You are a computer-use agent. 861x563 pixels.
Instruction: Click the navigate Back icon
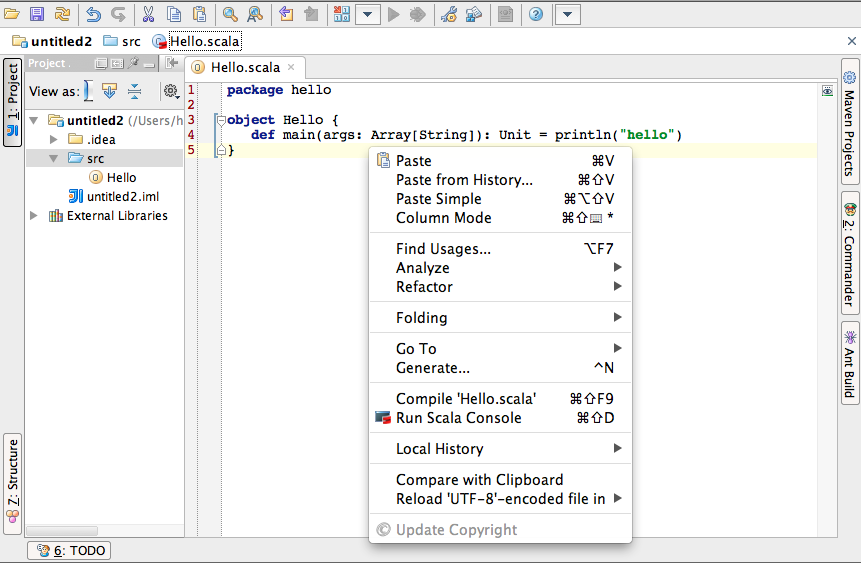pyautogui.click(x=286, y=14)
